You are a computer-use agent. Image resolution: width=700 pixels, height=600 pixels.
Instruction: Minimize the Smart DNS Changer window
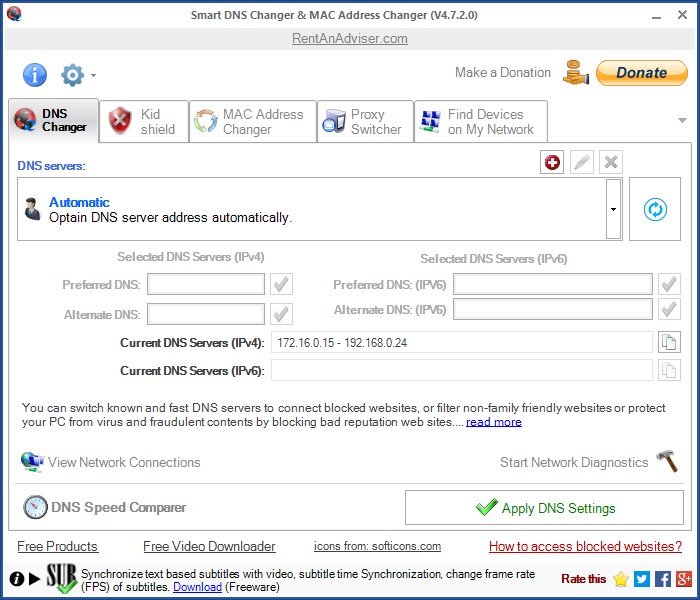tap(656, 16)
